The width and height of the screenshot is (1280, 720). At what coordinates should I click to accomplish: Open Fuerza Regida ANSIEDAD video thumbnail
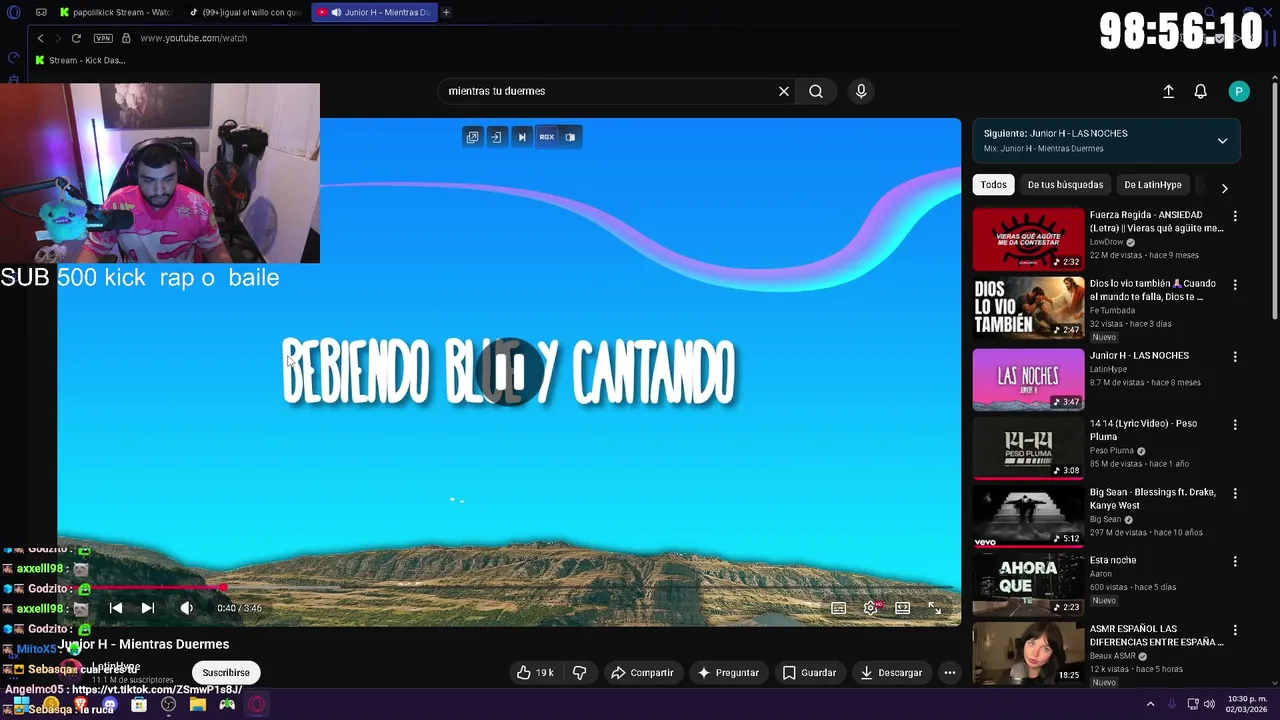(x=1028, y=239)
